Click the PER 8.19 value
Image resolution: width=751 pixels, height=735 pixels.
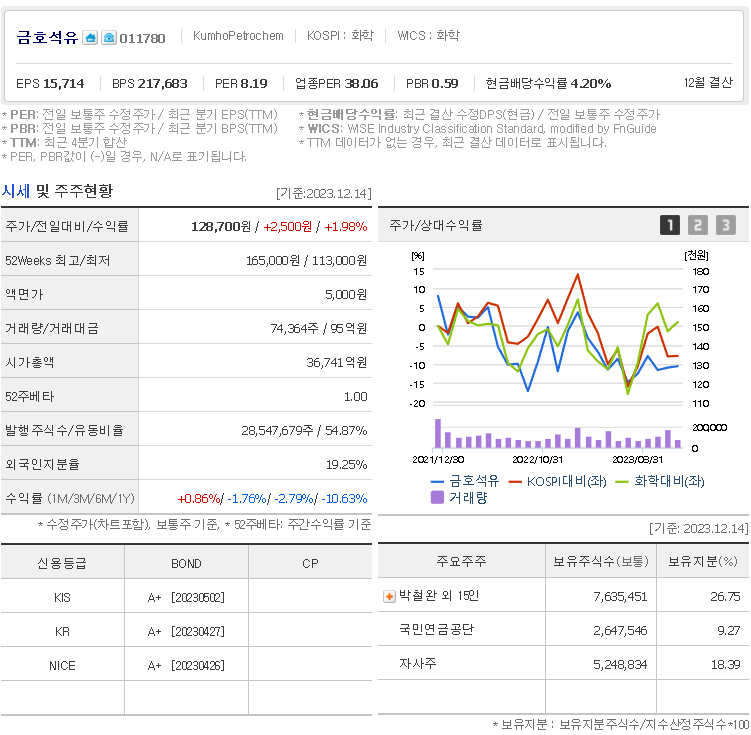pos(241,84)
